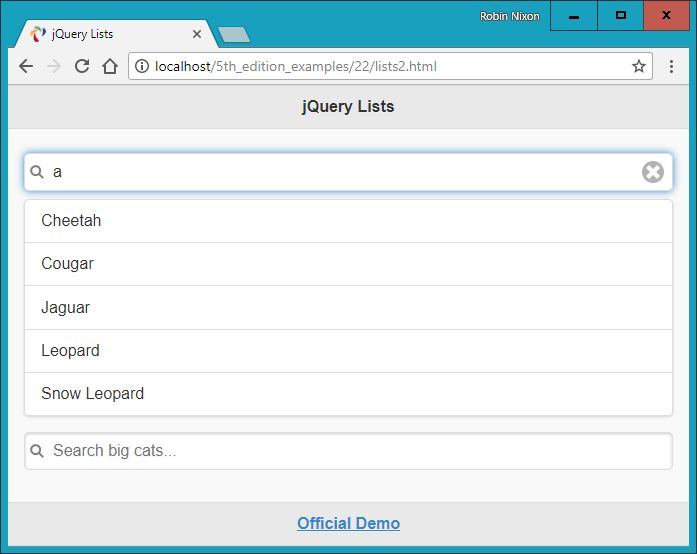Focus the search field containing 'a'
This screenshot has width=697, height=554.
(348, 172)
